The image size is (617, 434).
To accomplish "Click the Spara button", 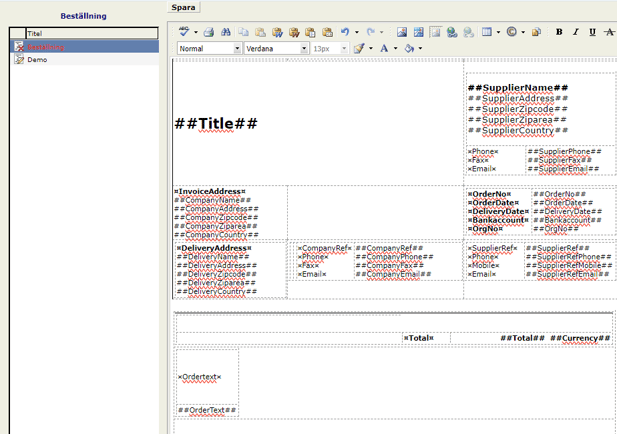I will pyautogui.click(x=183, y=7).
